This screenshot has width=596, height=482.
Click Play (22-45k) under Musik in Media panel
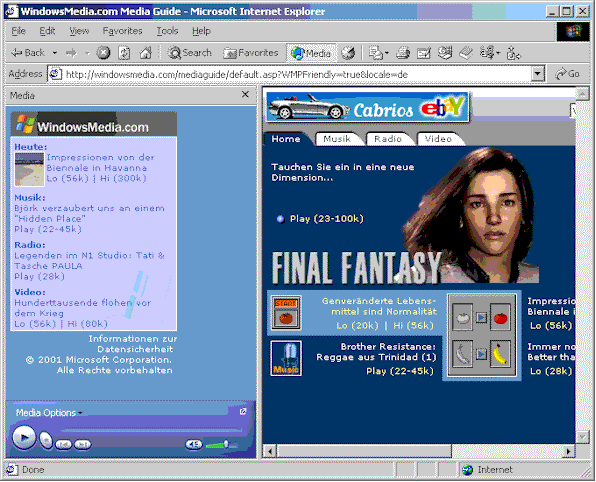tap(48, 229)
